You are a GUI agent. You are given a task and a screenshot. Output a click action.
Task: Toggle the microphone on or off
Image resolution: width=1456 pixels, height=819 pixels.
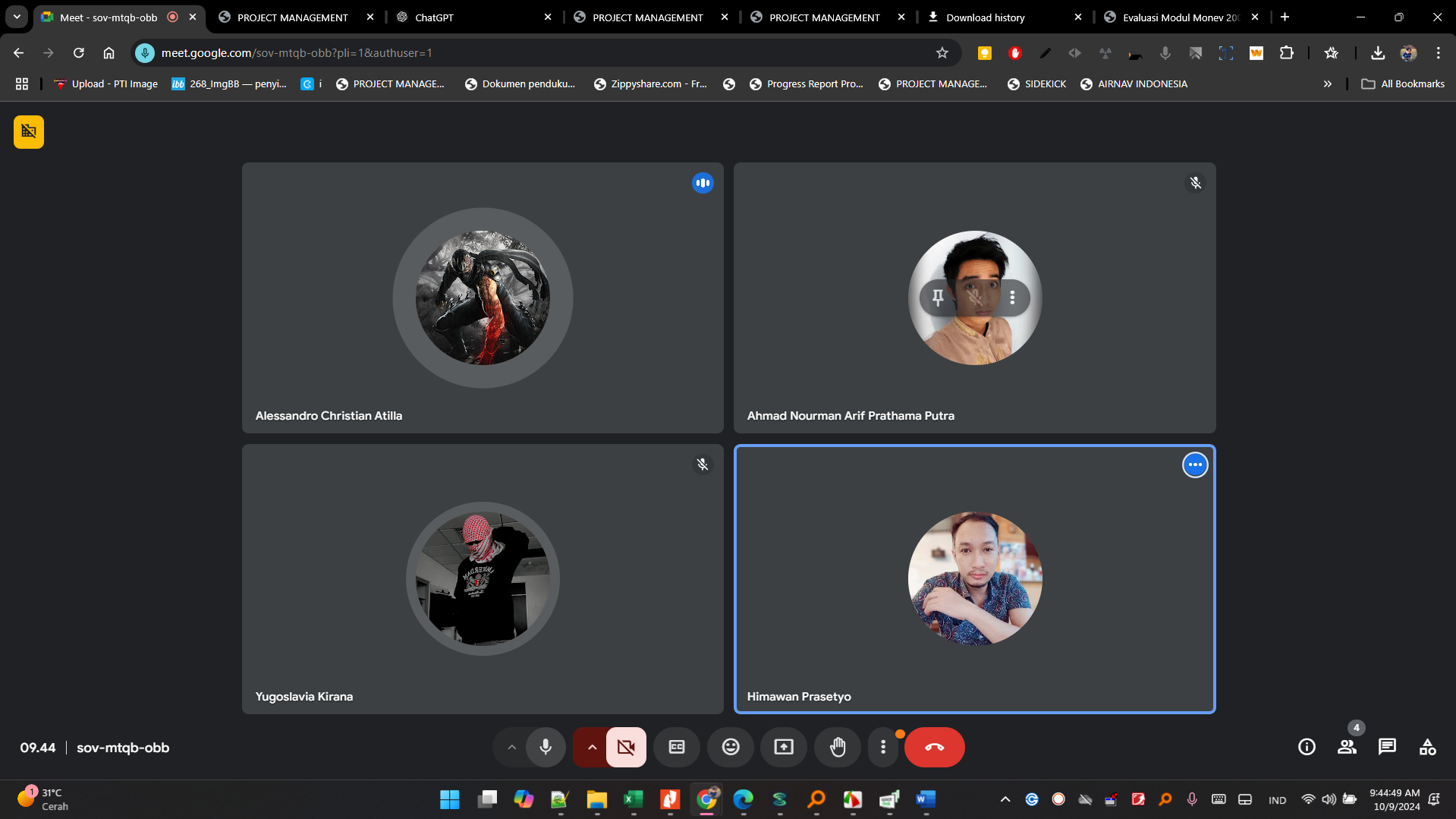coord(546,747)
